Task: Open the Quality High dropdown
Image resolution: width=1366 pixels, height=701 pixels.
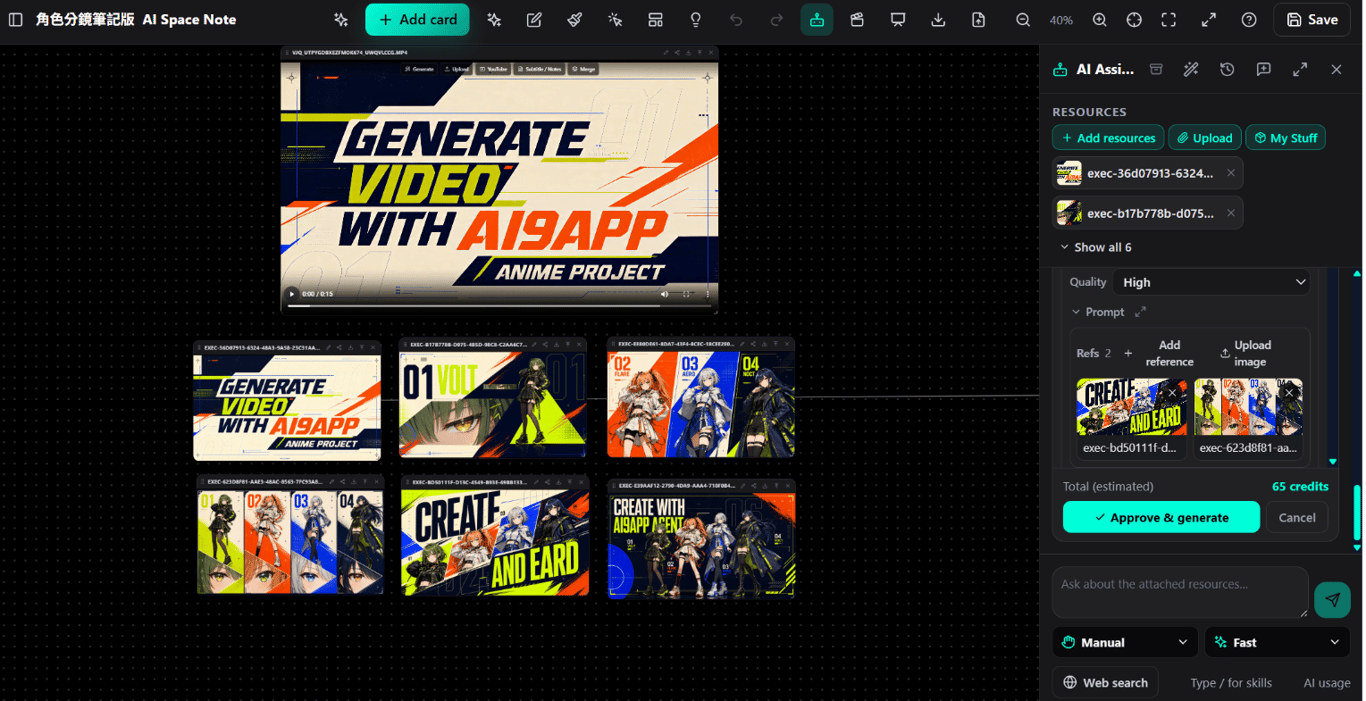Action: point(1211,282)
